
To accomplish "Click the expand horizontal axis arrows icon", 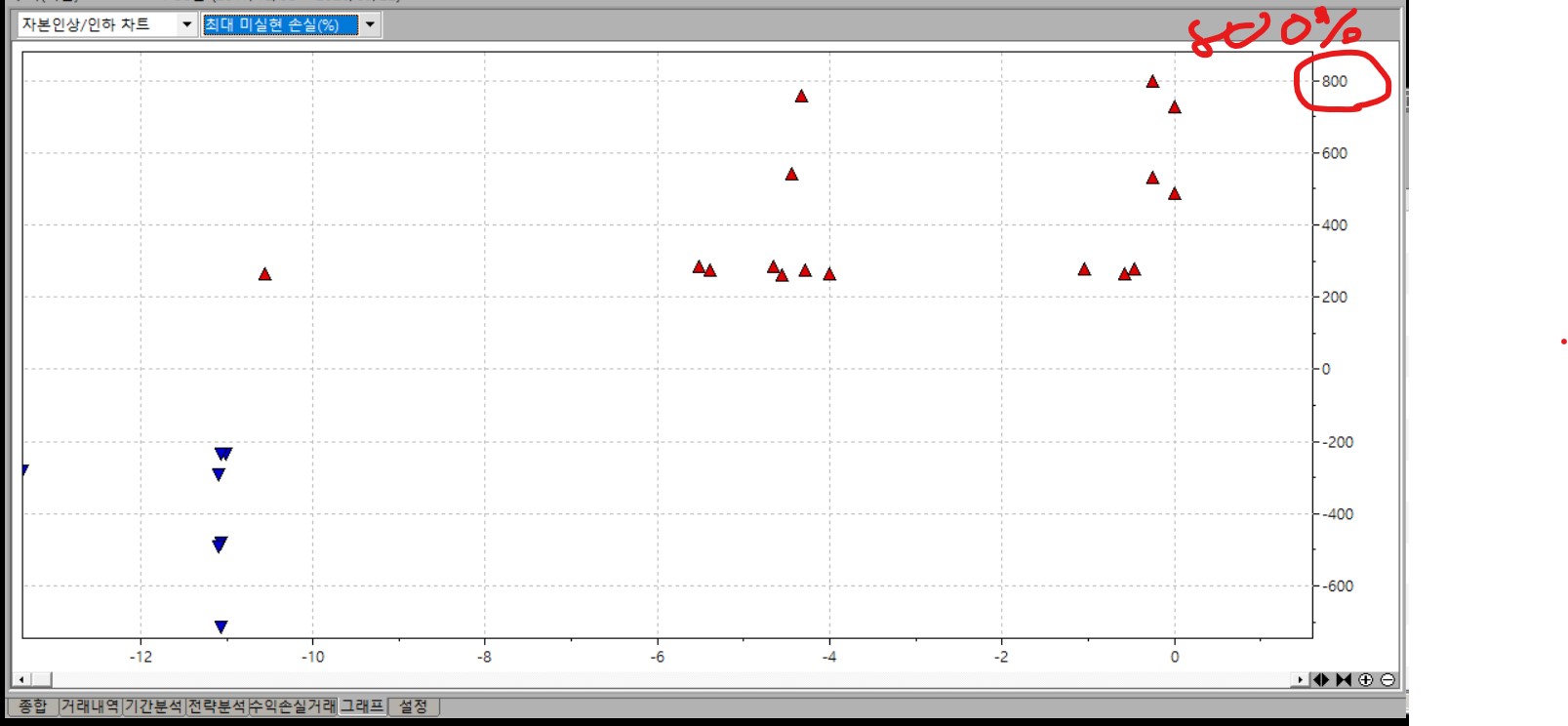I will (1321, 680).
